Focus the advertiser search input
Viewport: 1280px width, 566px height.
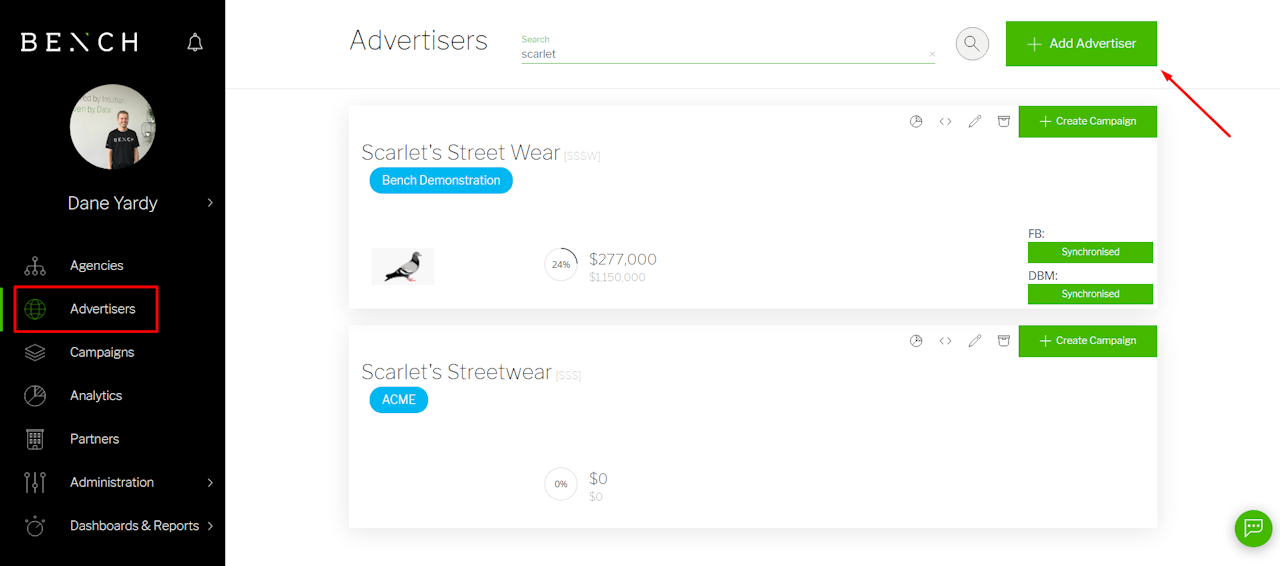720,54
